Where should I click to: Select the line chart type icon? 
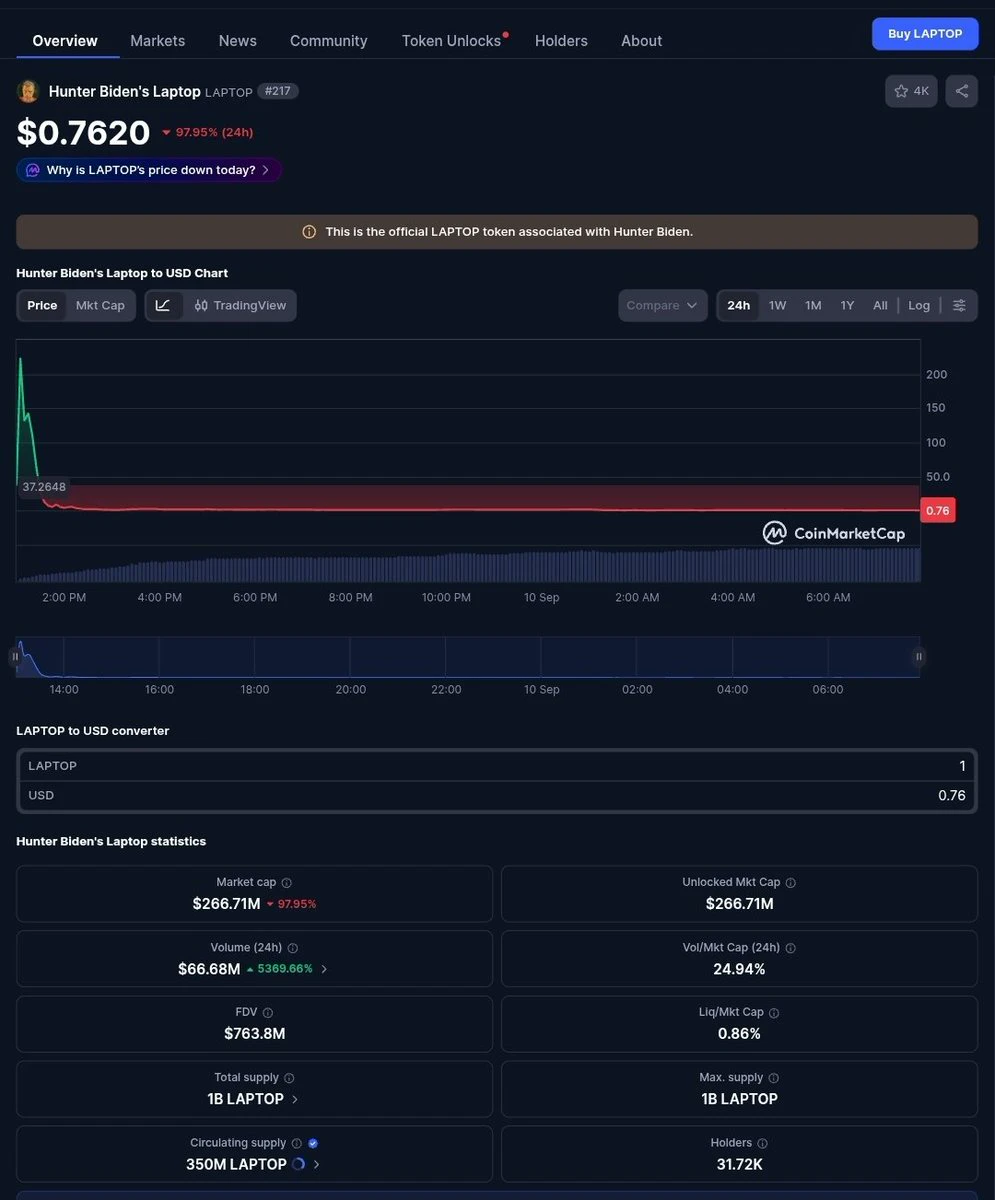tap(163, 305)
